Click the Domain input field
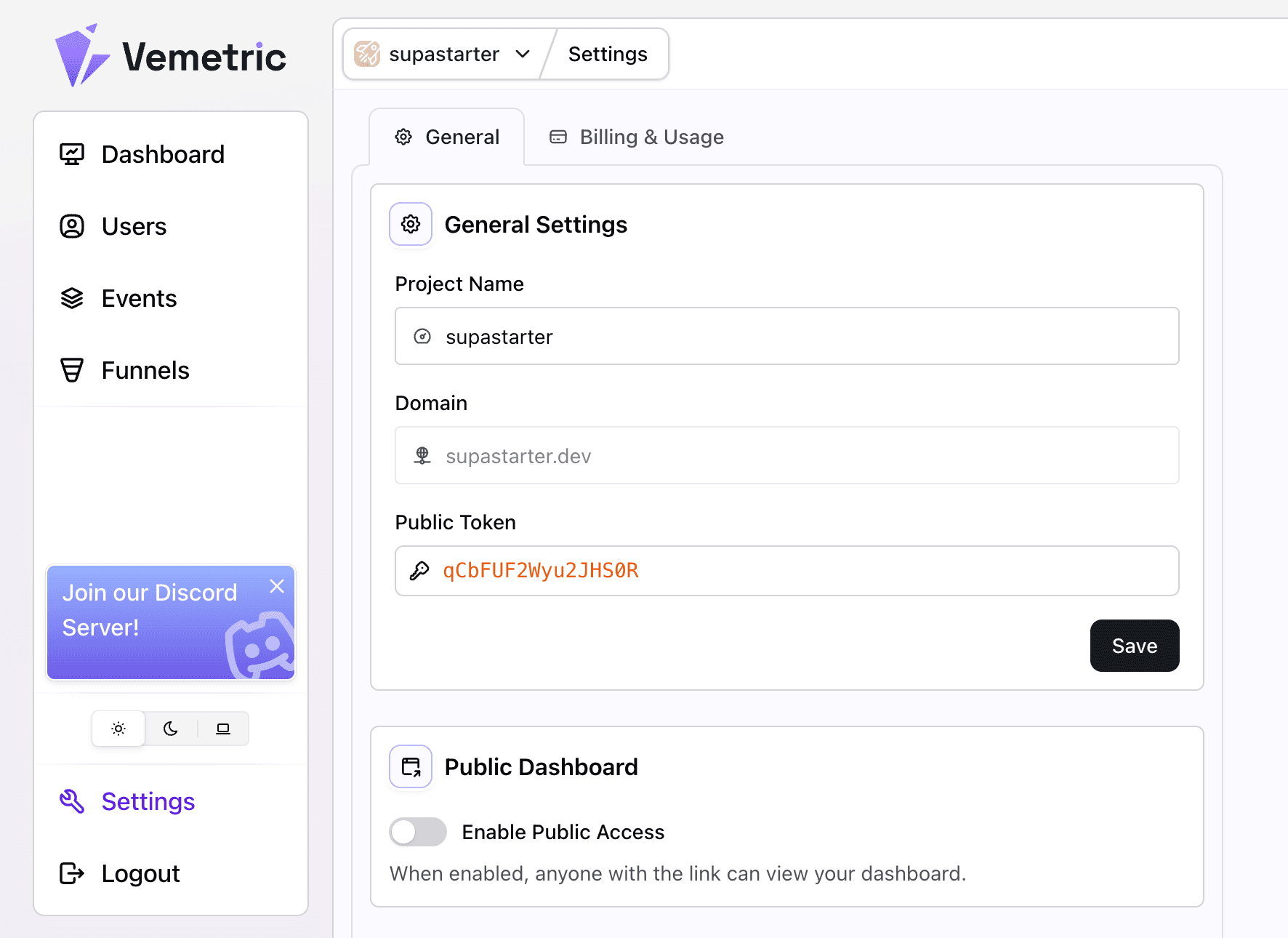 point(787,455)
